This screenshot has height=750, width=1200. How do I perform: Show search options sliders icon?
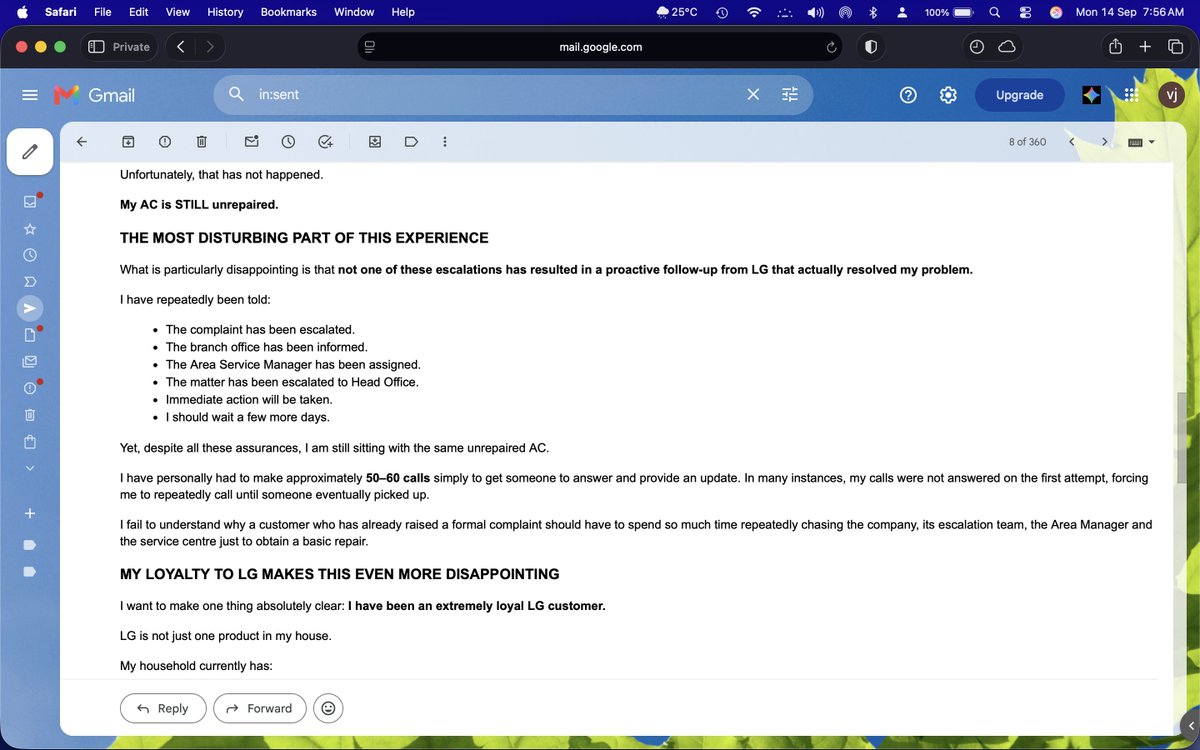click(790, 94)
